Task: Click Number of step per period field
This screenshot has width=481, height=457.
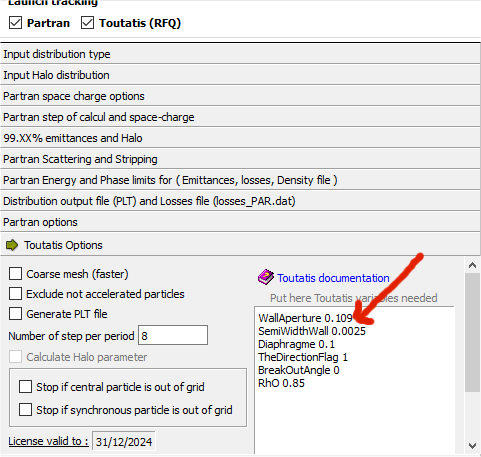Action: point(173,335)
